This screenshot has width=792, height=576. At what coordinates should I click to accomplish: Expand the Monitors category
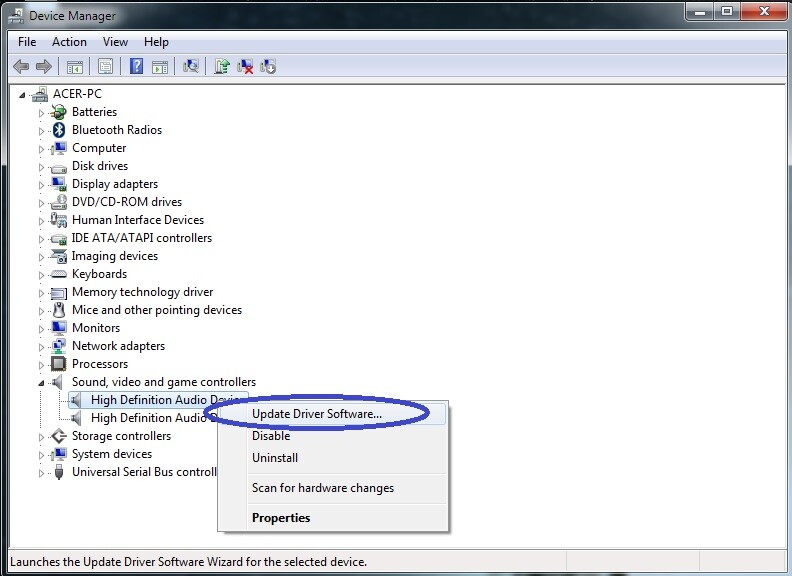(x=41, y=329)
